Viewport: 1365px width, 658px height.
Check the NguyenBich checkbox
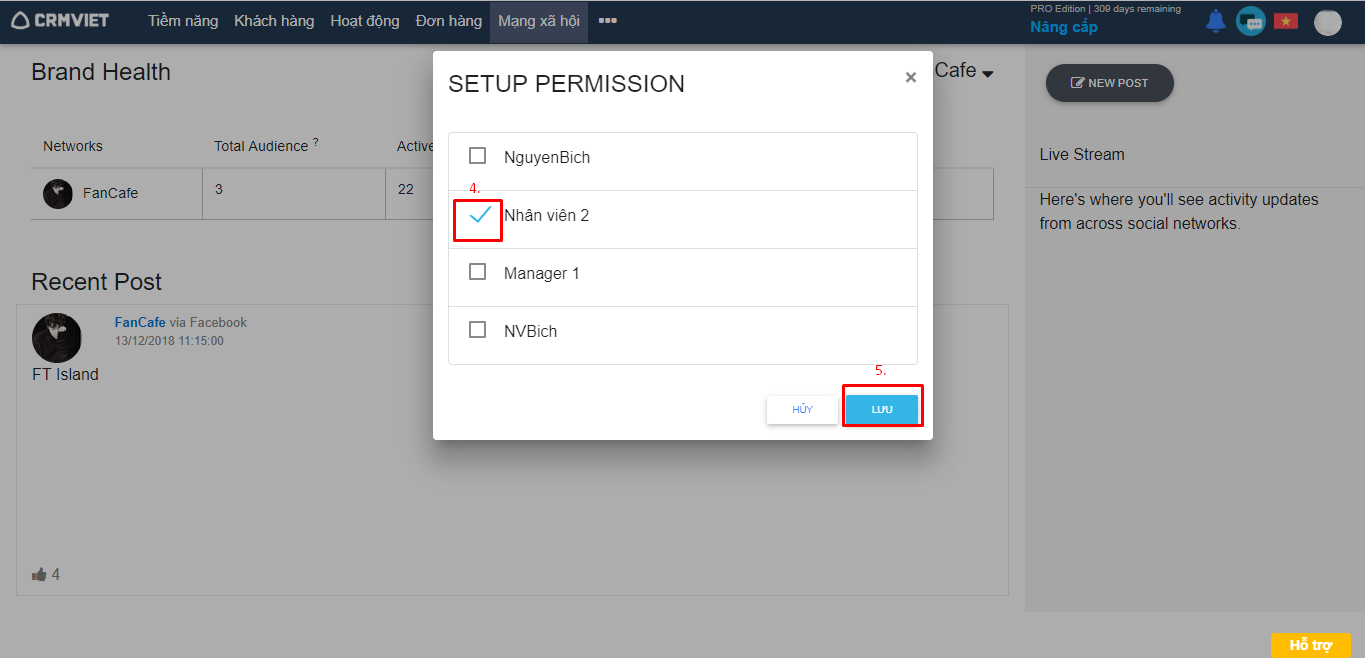point(478,156)
